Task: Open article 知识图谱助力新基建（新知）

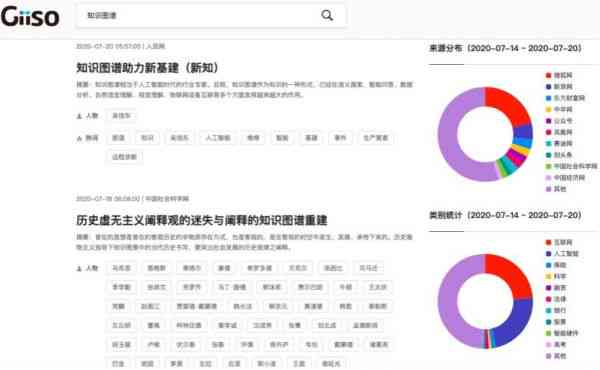Action: [x=147, y=68]
